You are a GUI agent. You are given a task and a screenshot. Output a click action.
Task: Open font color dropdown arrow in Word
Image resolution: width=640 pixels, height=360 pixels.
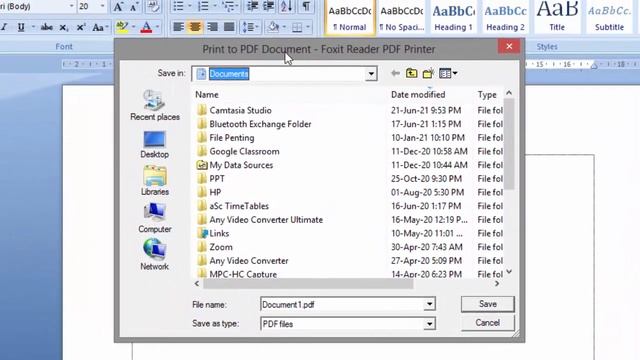point(158,27)
